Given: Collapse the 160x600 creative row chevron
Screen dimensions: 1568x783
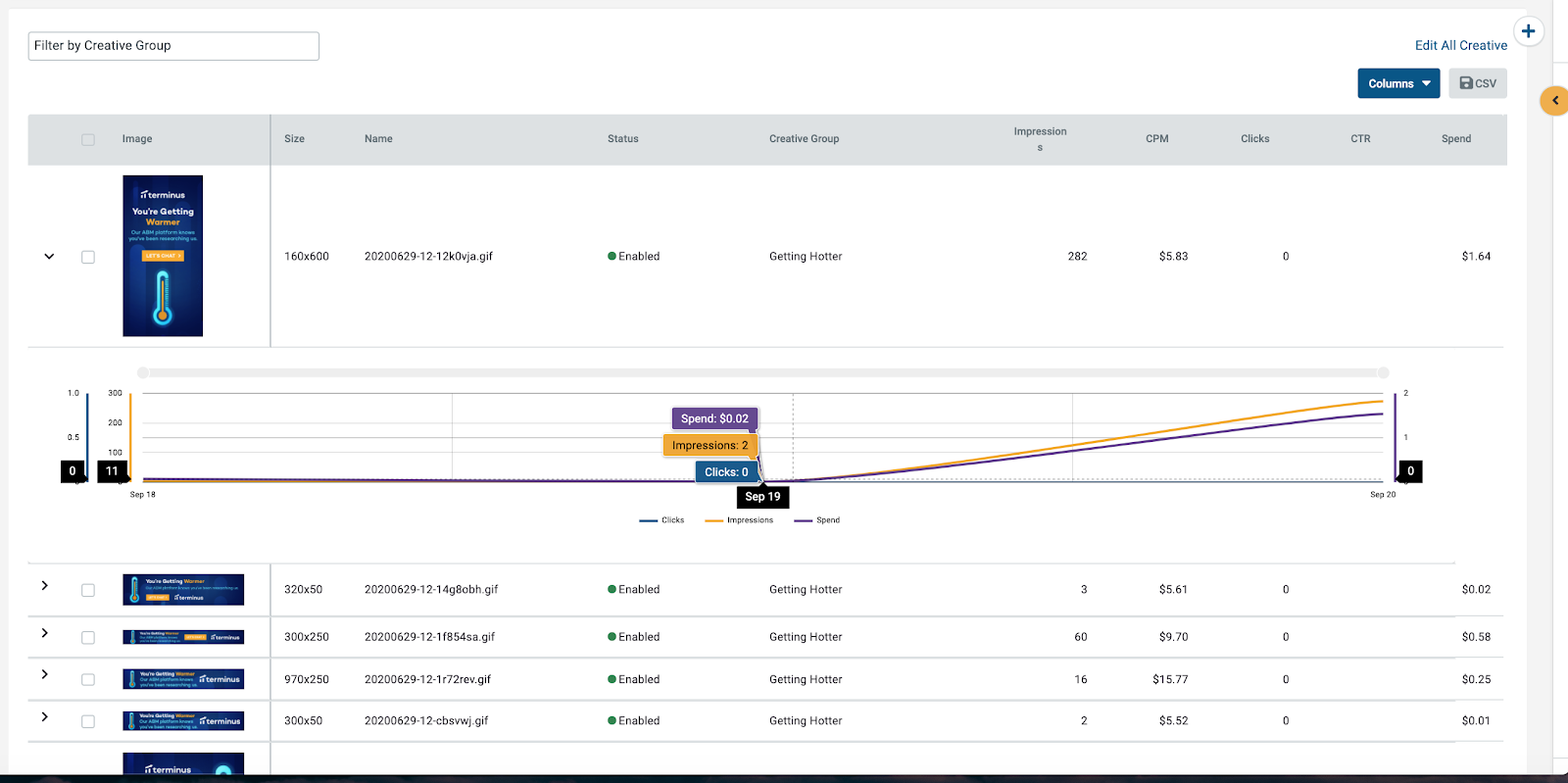Looking at the screenshot, I should point(49,257).
